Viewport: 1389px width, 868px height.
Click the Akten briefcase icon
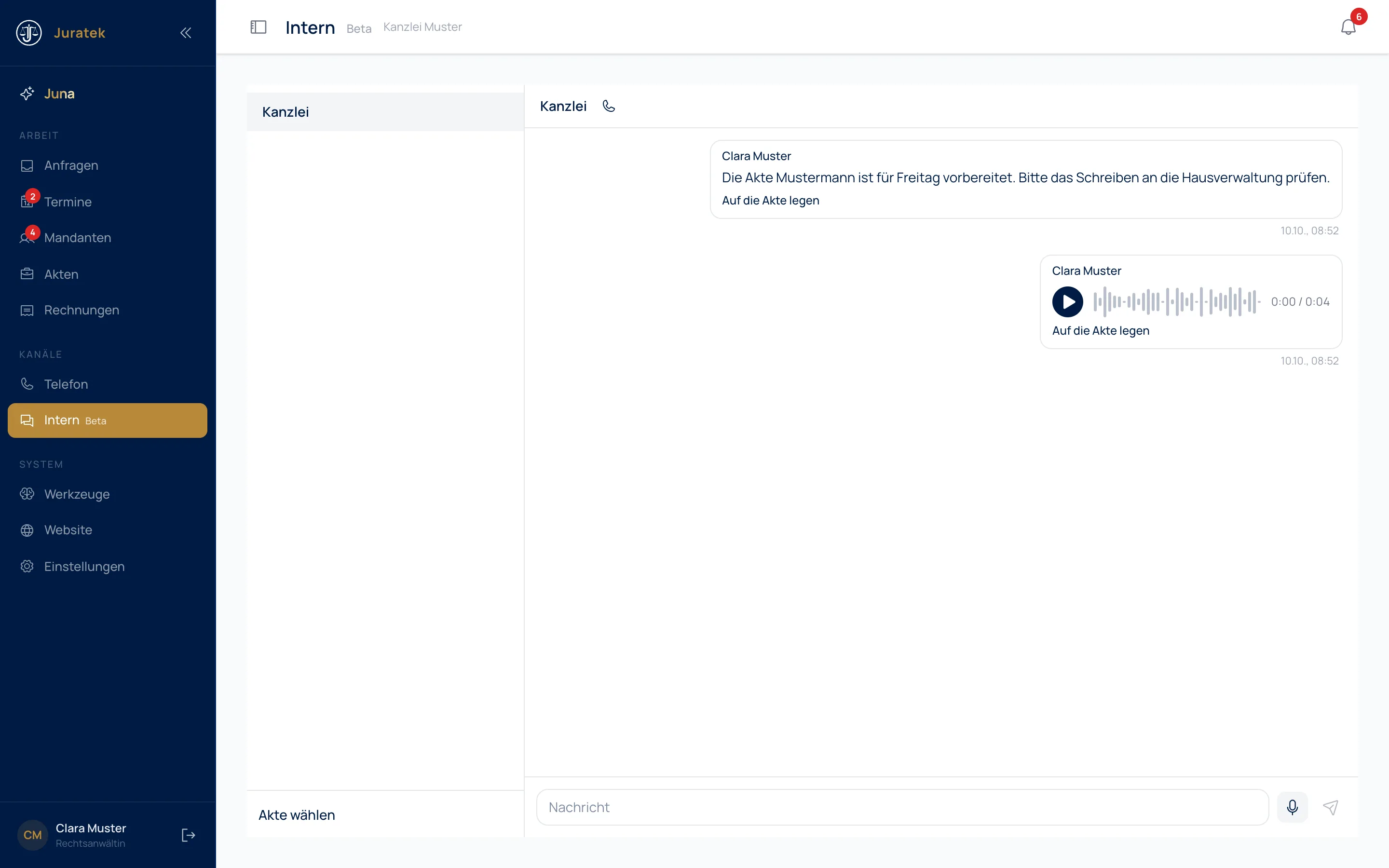click(27, 274)
